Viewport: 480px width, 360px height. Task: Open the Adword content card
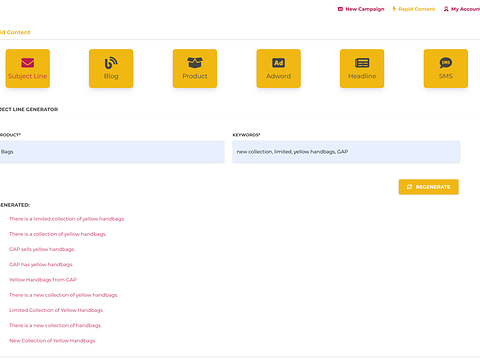coord(278,69)
